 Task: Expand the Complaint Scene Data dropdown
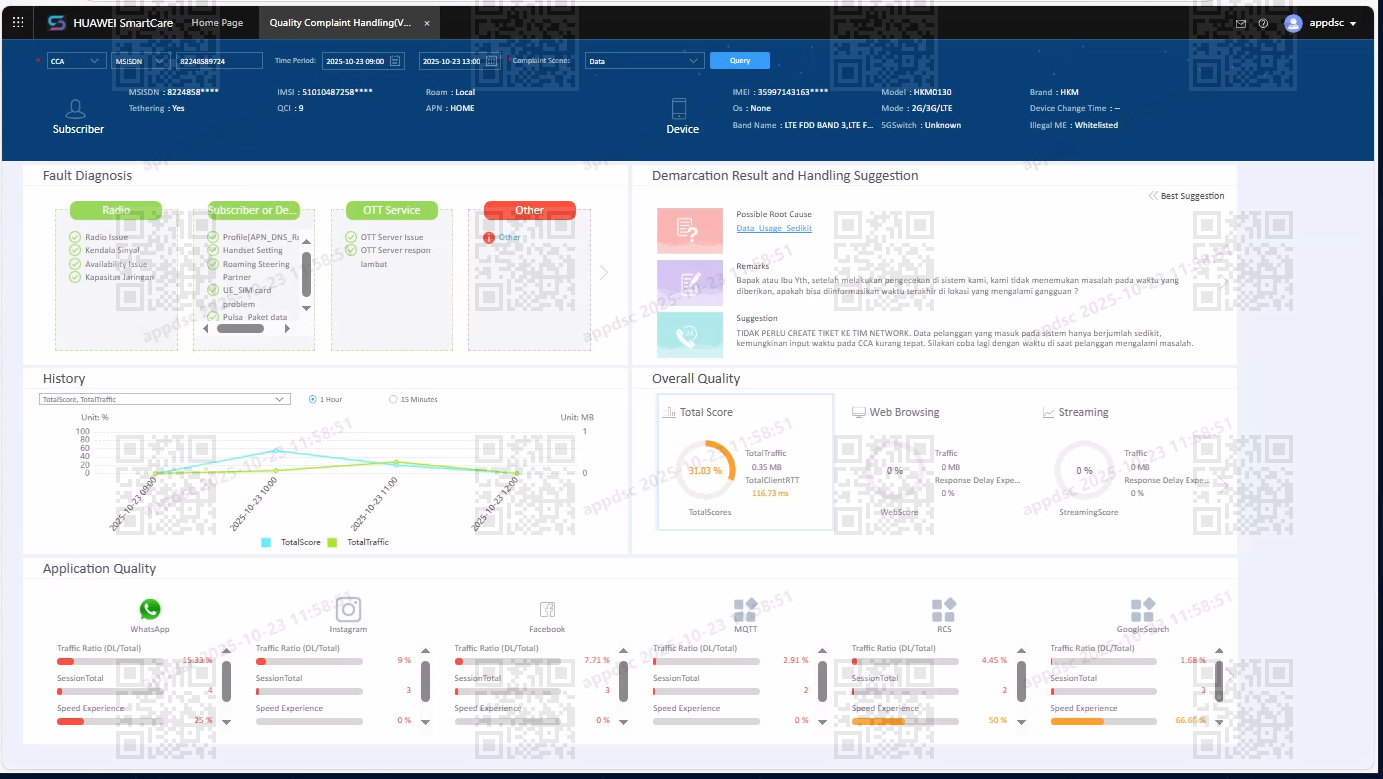tap(644, 61)
